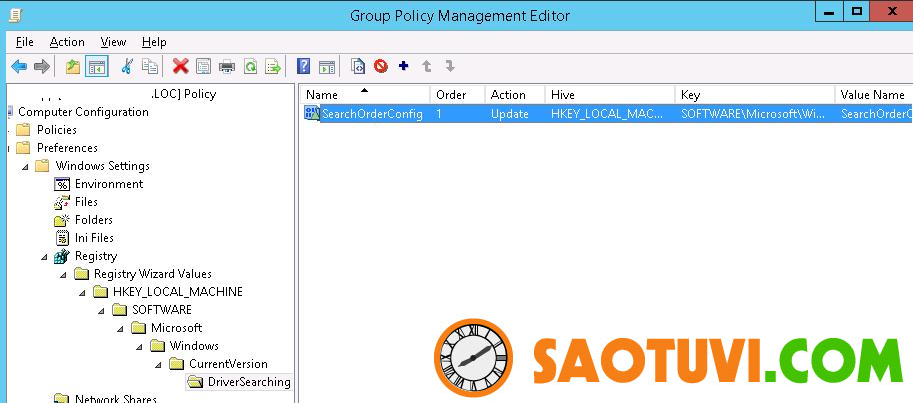Select HKEY_LOCAL_MACHINE folder in tree
The height and width of the screenshot is (403, 913).
(178, 292)
